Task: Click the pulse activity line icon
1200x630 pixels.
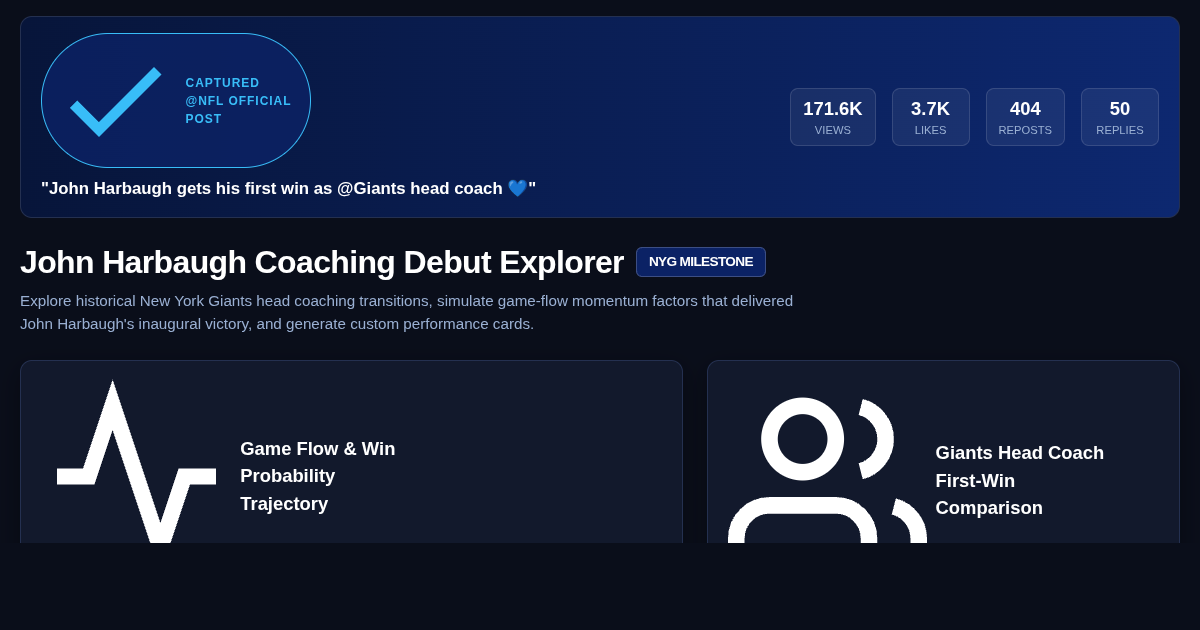Action: (137, 462)
